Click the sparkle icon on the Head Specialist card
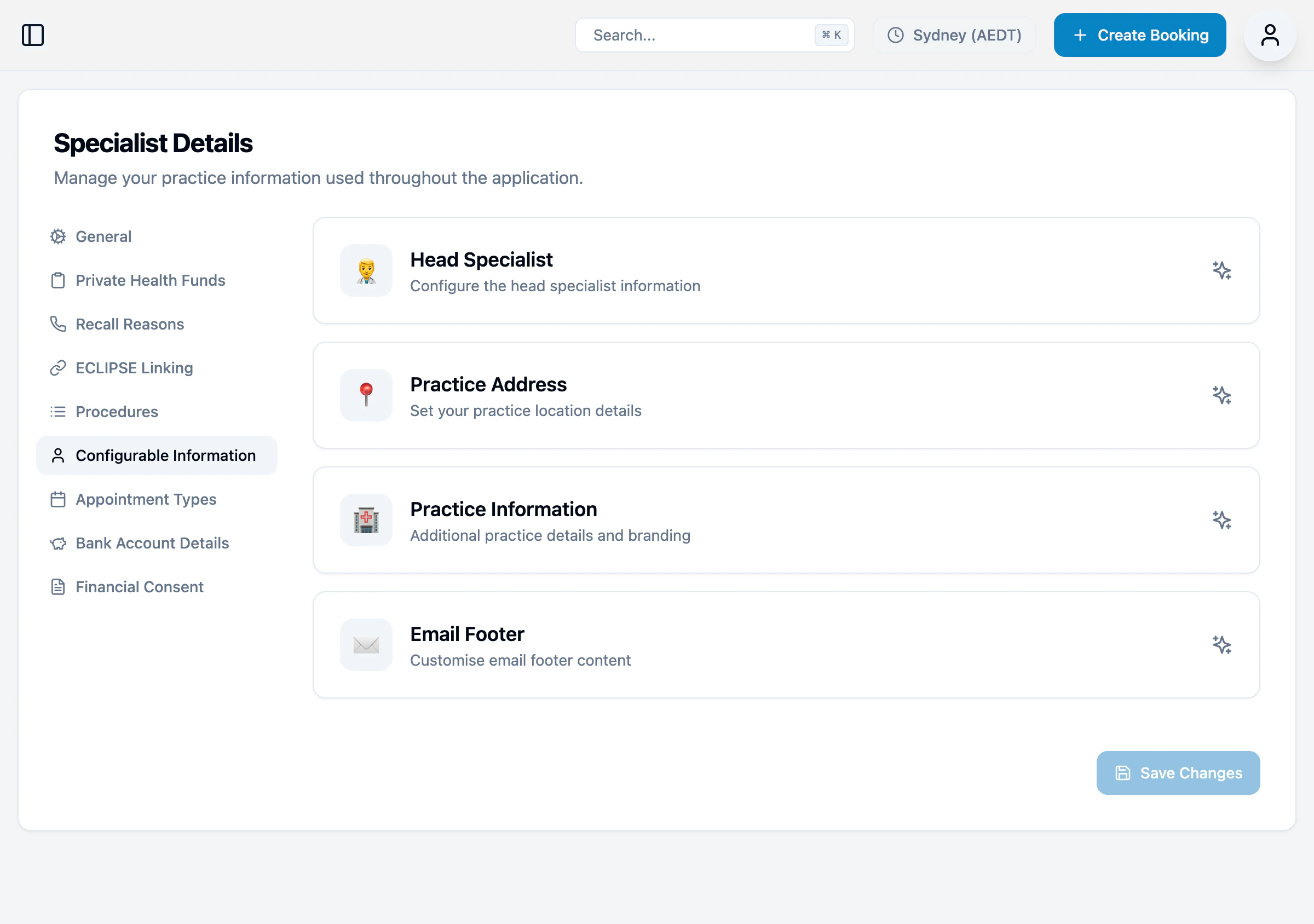The width and height of the screenshot is (1314, 924). [1223, 270]
